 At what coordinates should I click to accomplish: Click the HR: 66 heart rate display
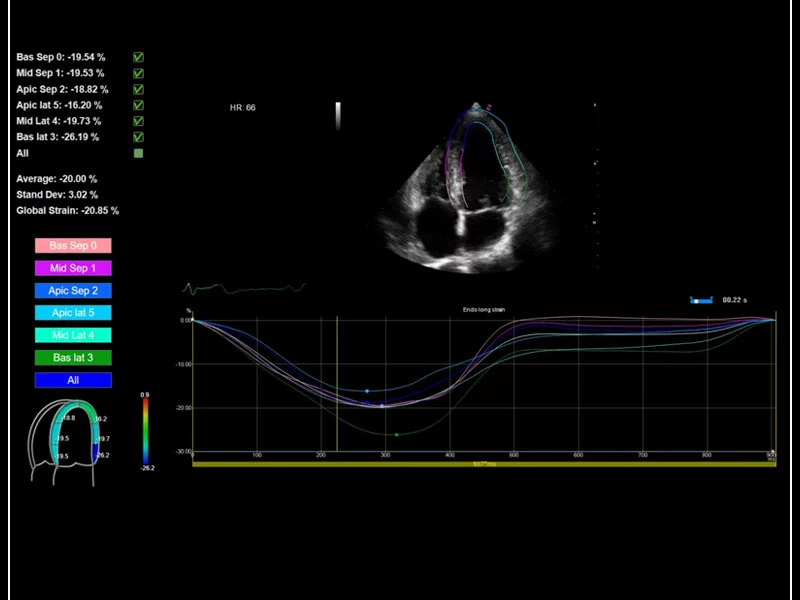[x=243, y=107]
